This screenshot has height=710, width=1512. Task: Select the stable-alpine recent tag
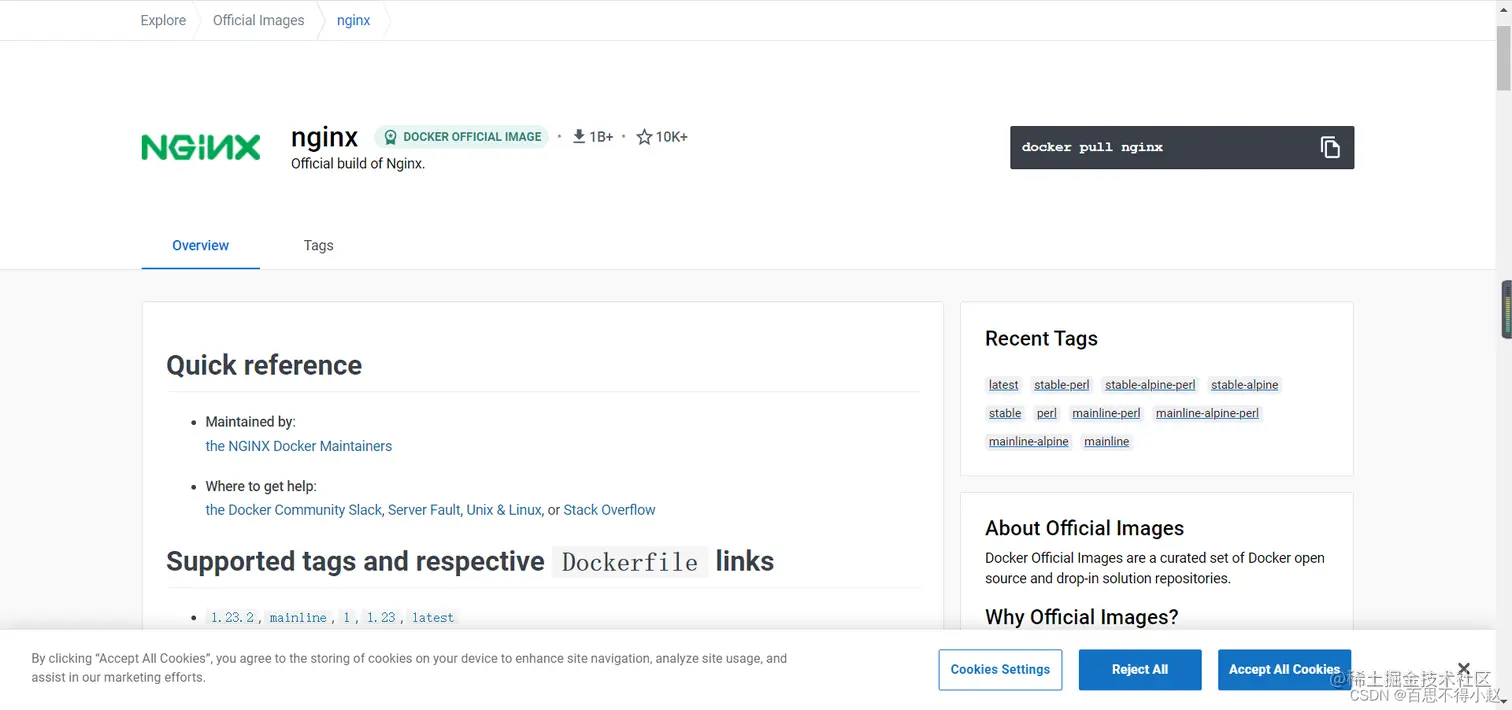(x=1244, y=385)
